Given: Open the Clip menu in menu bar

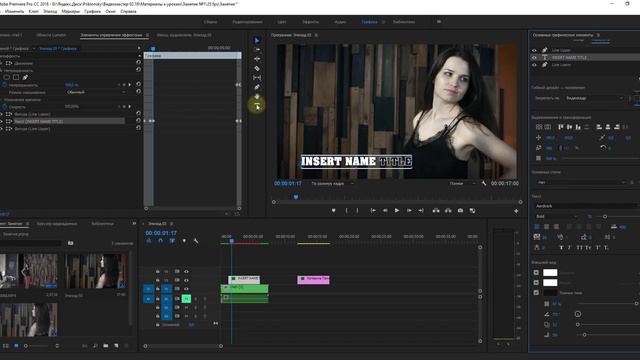Looking at the screenshot, I should pyautogui.click(x=33, y=11).
